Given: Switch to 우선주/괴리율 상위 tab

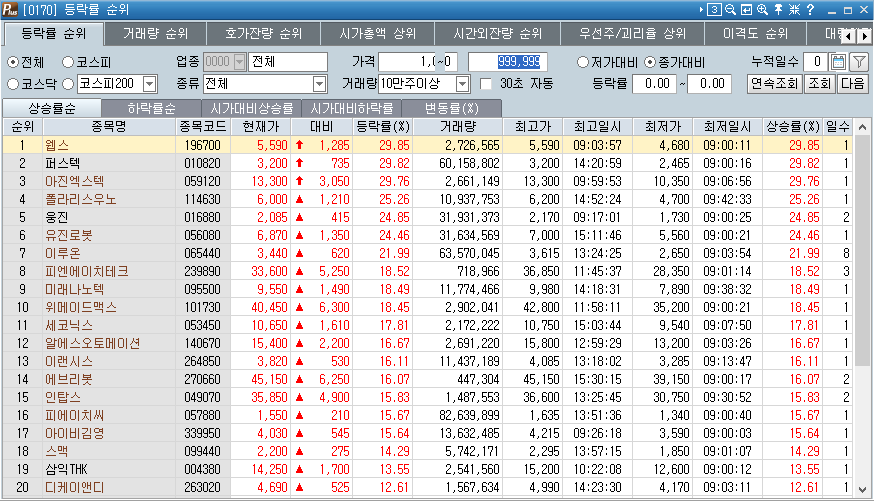Looking at the screenshot, I should 633,34.
